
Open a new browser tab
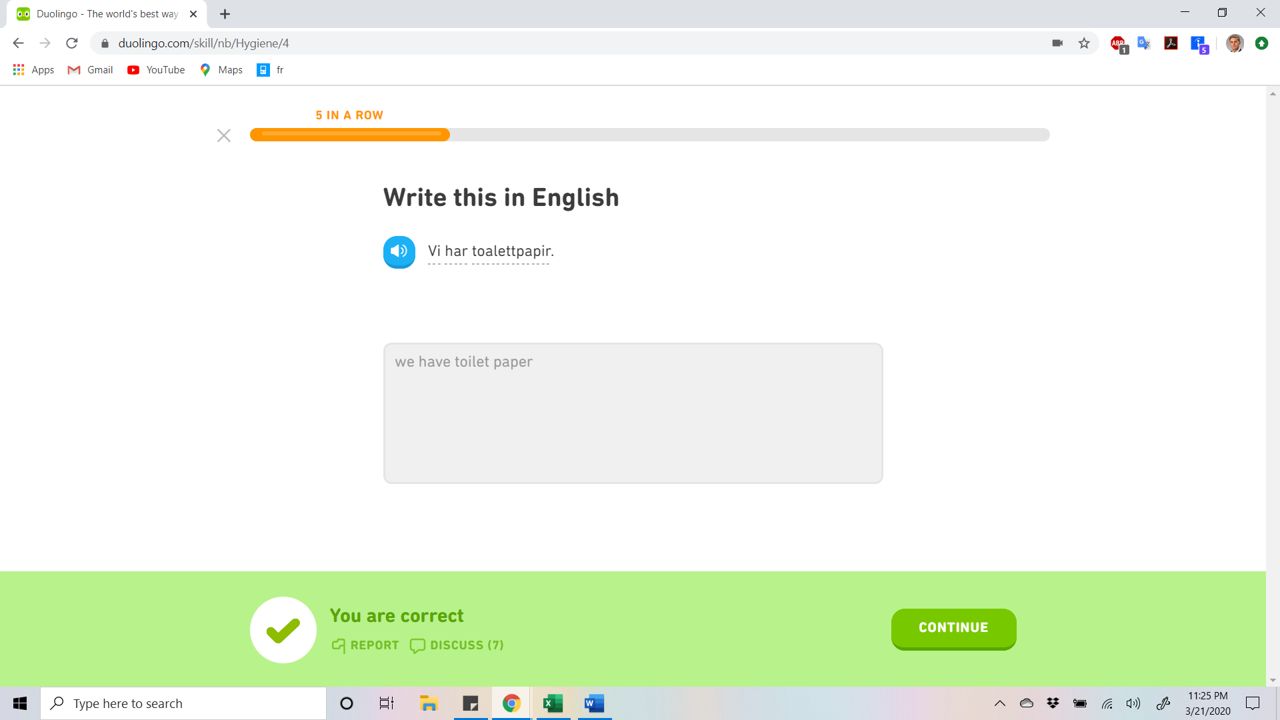225,14
